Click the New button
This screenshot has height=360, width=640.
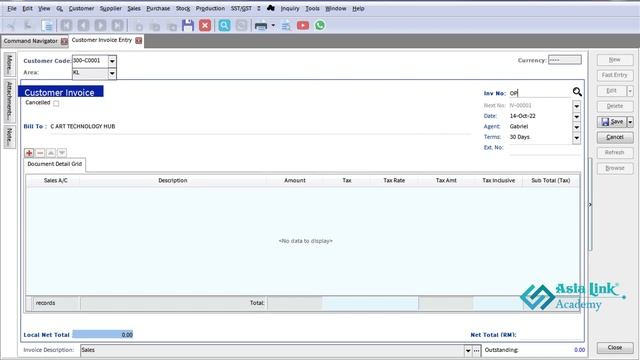click(615, 60)
